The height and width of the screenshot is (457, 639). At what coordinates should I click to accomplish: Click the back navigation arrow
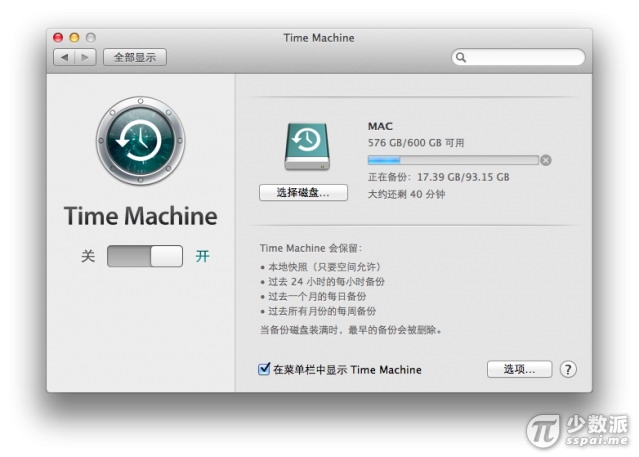(64, 57)
